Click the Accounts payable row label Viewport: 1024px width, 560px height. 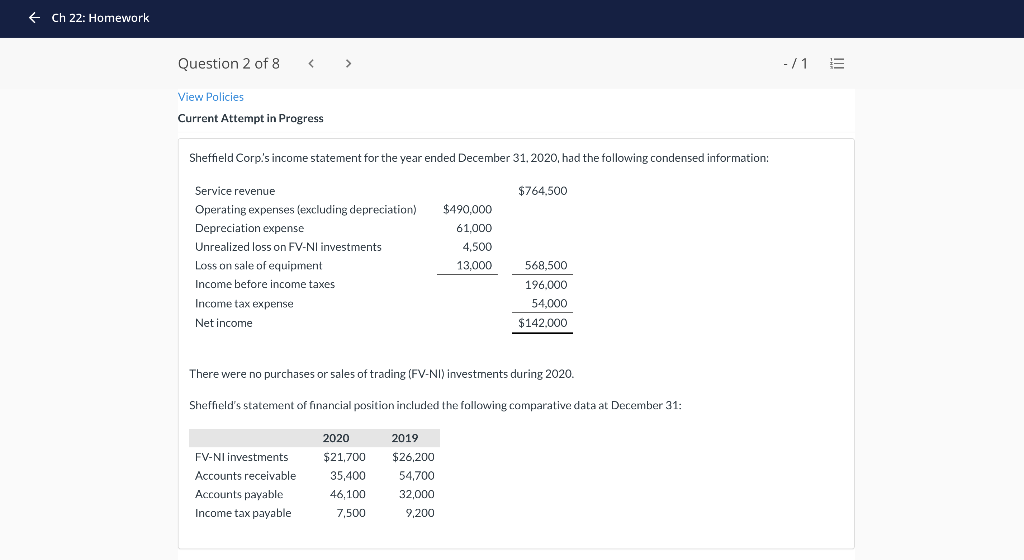pos(239,495)
